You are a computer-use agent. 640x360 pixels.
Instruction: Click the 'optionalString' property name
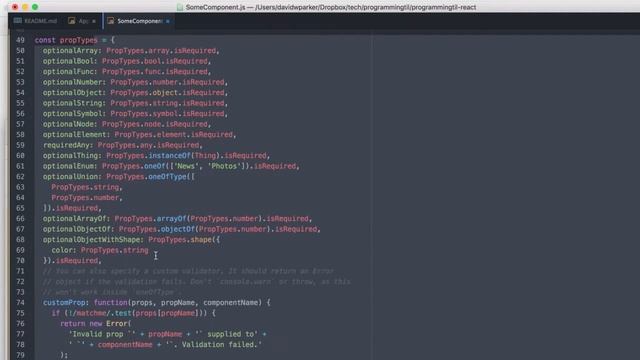point(73,103)
